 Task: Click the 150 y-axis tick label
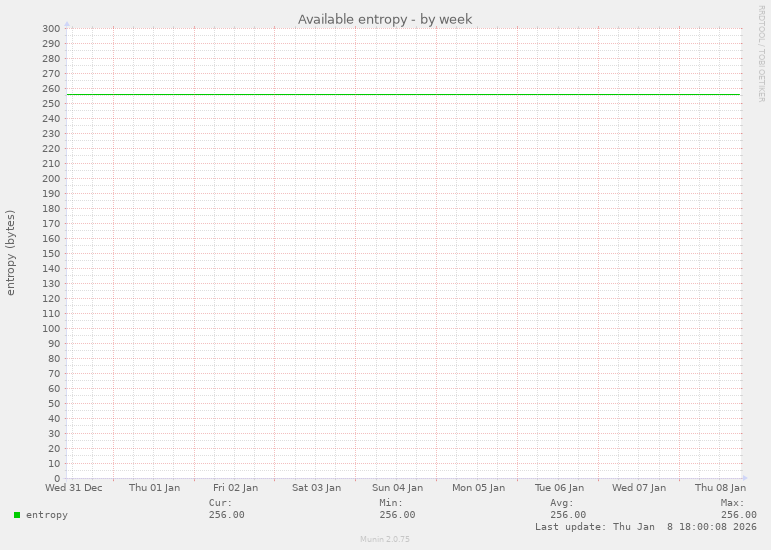pos(51,254)
